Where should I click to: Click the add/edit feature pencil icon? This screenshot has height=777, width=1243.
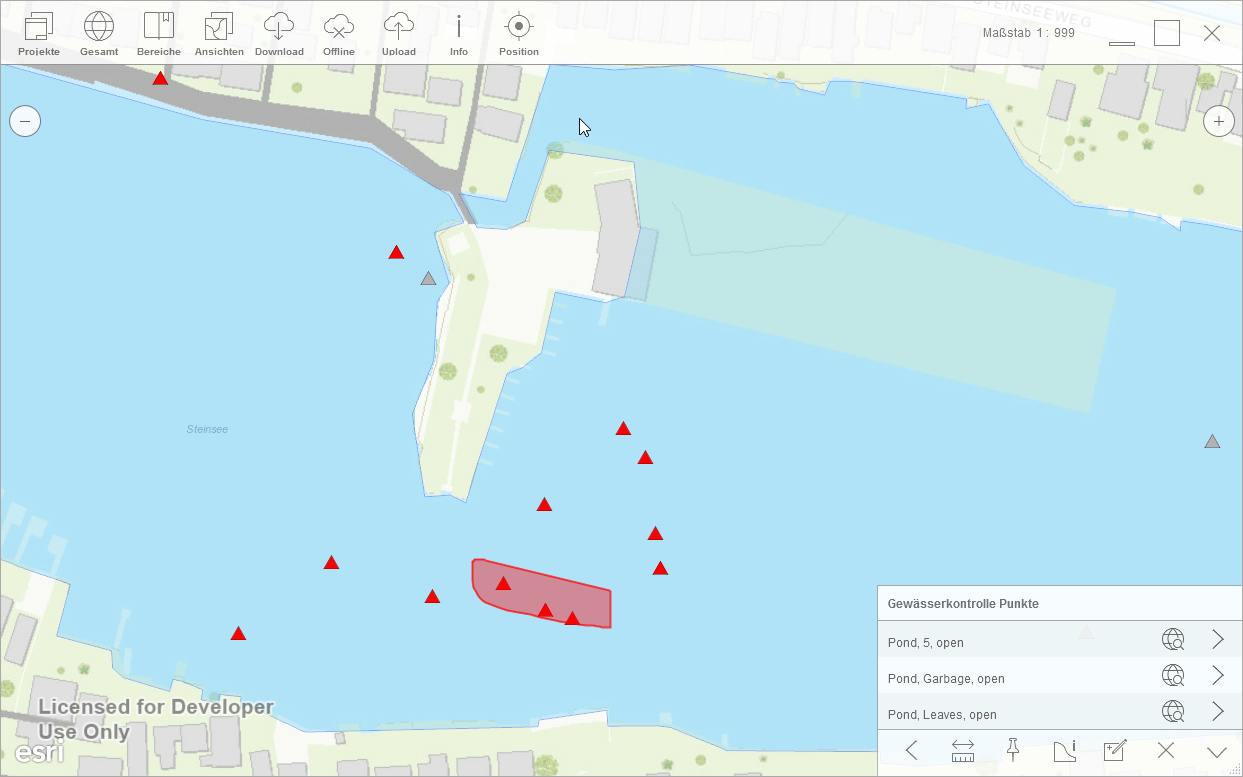(1114, 750)
